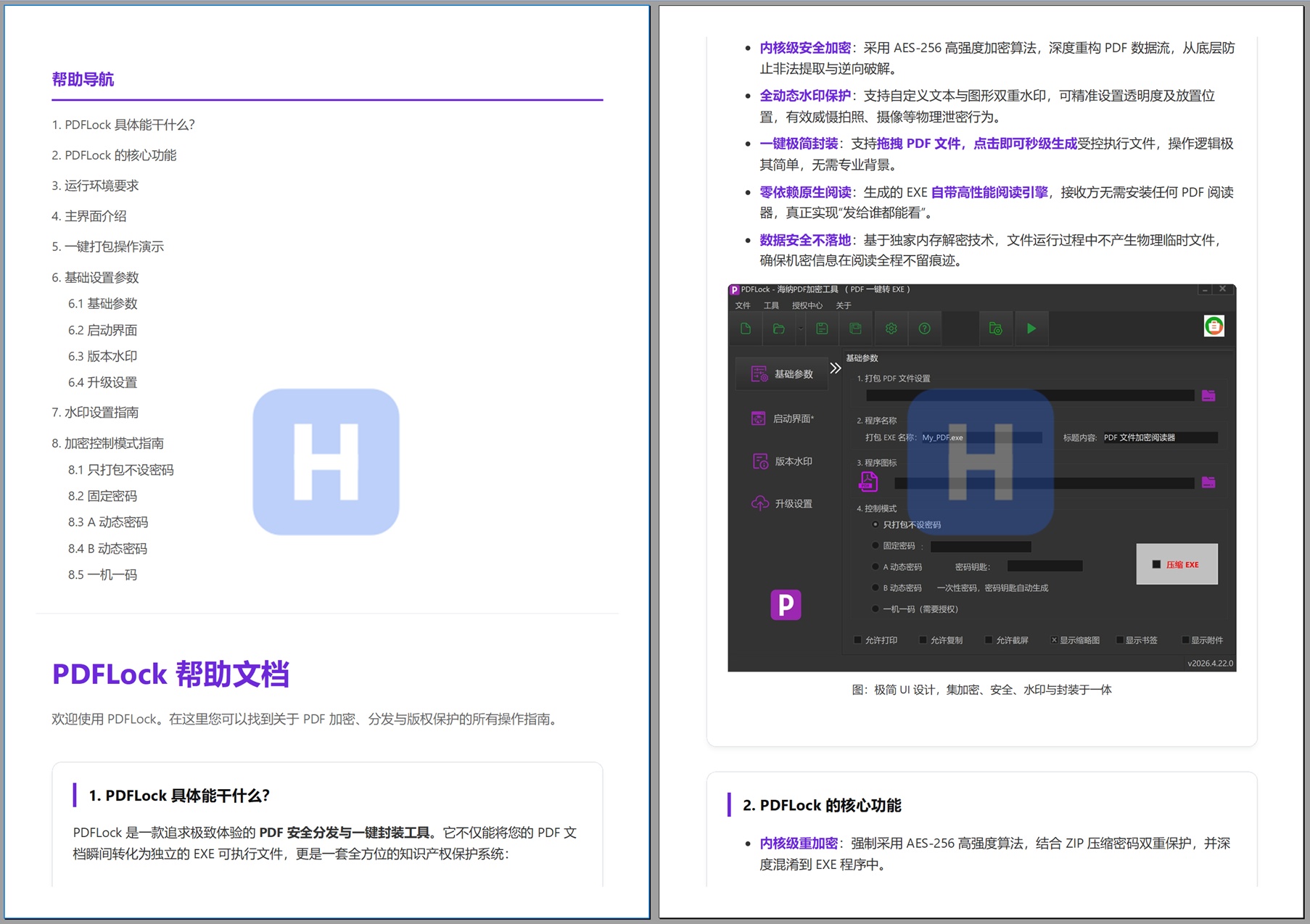Click the browse folder icon for PDF file setting
1310x924 pixels.
[x=1208, y=395]
